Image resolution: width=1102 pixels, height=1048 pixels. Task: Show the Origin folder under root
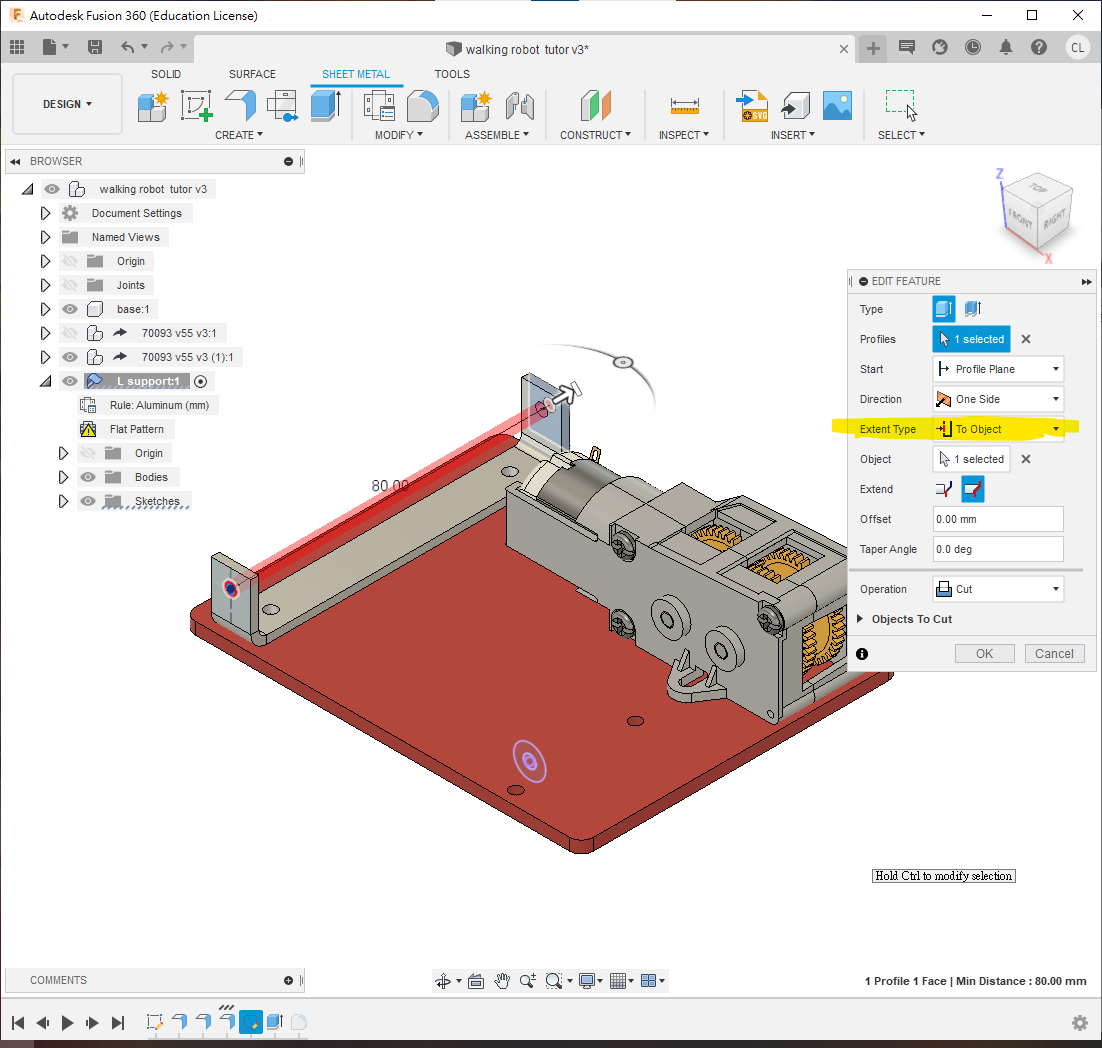coord(70,261)
